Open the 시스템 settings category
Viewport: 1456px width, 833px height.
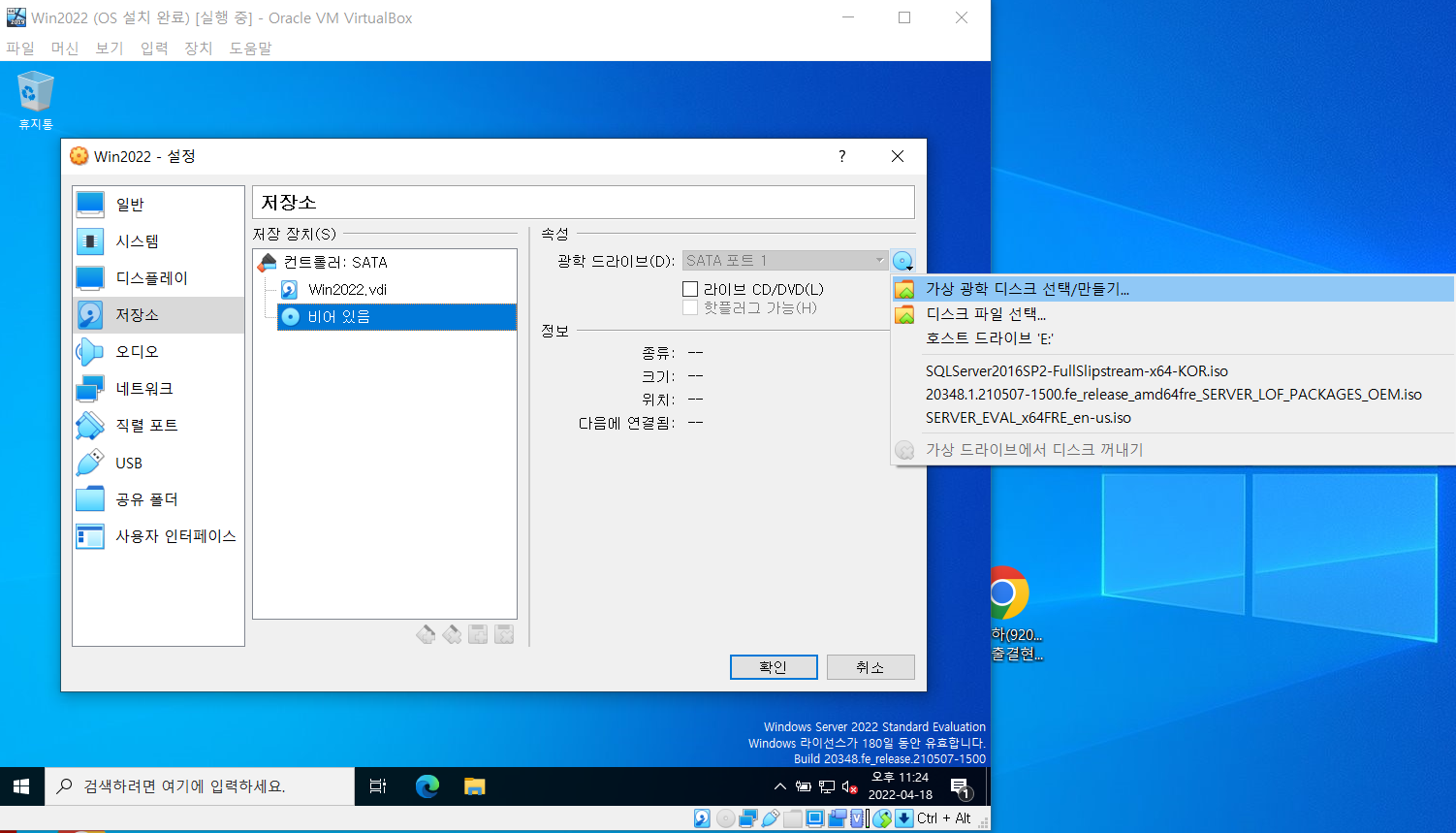pos(158,241)
